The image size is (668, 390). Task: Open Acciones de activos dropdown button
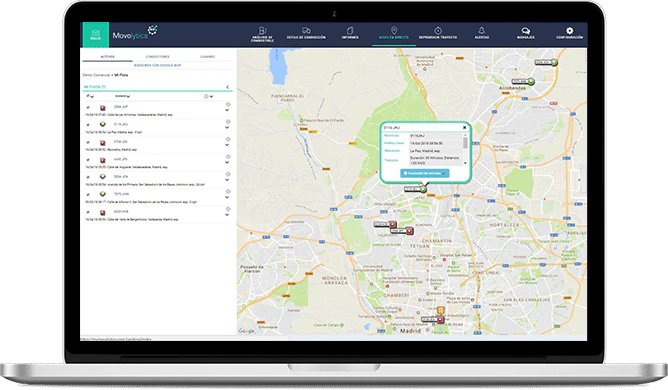tap(424, 173)
